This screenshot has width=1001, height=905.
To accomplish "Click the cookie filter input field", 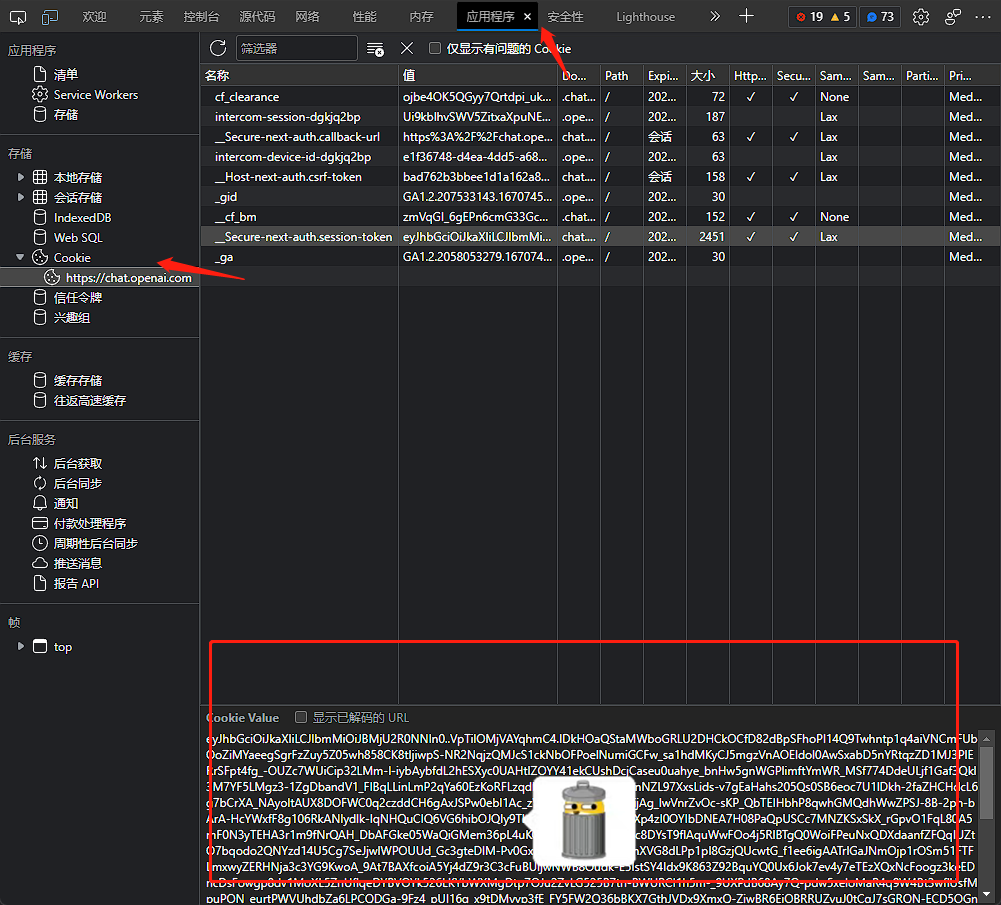I will 296,48.
